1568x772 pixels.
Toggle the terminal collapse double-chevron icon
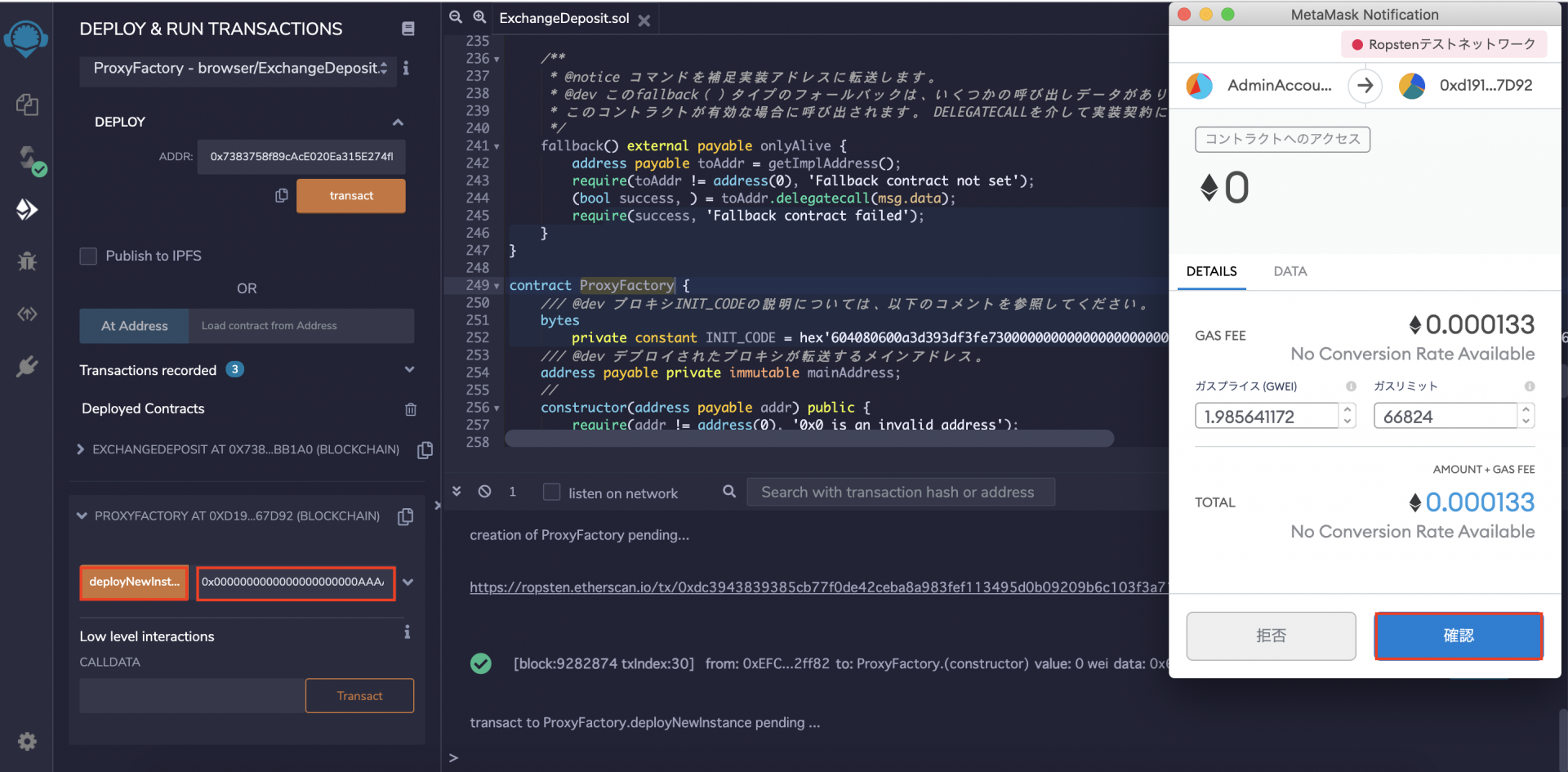[x=457, y=491]
